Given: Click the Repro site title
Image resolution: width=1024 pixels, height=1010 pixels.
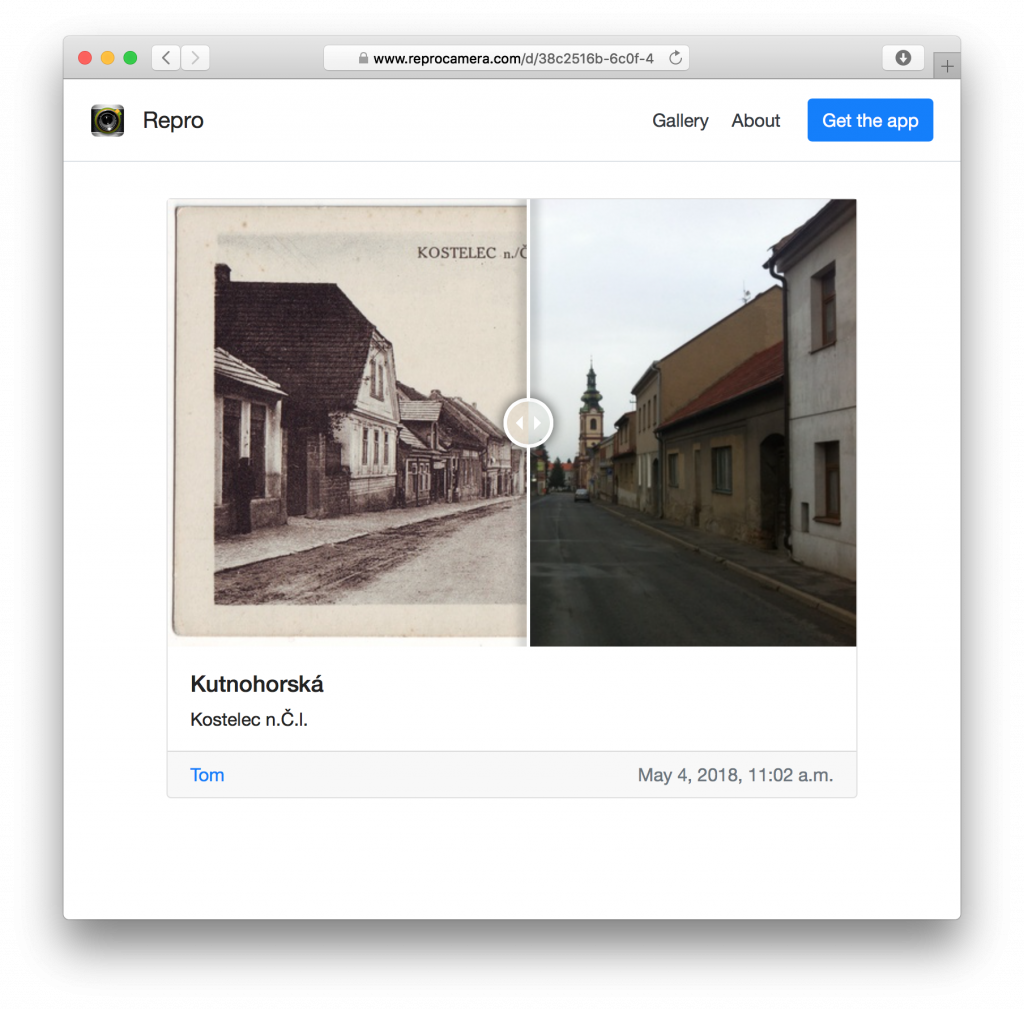Looking at the screenshot, I should 173,120.
